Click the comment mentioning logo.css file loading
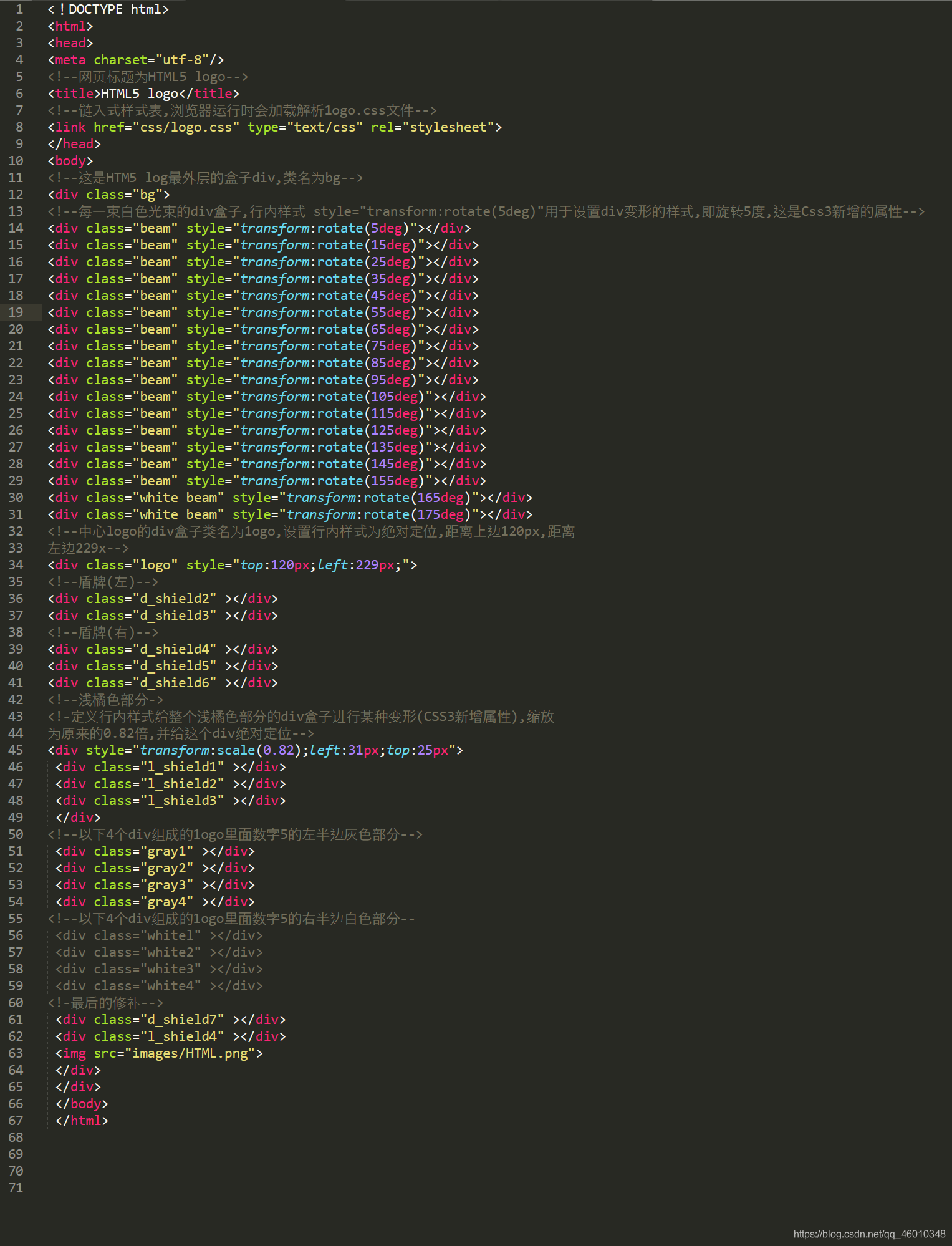Screen dimensions: 952x1246 coord(242,110)
